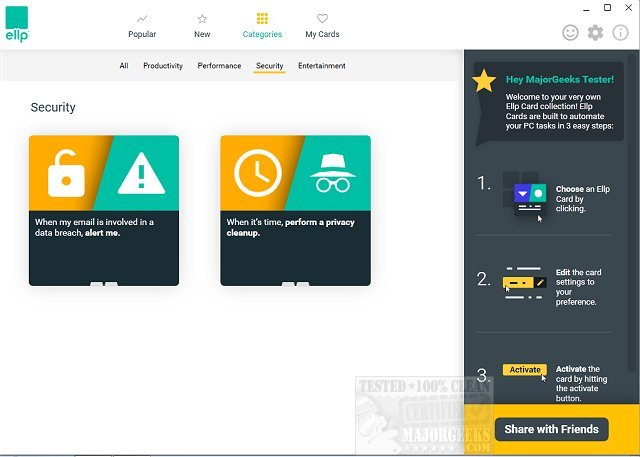Click the info icon
The height and width of the screenshot is (457, 640).
point(620,33)
